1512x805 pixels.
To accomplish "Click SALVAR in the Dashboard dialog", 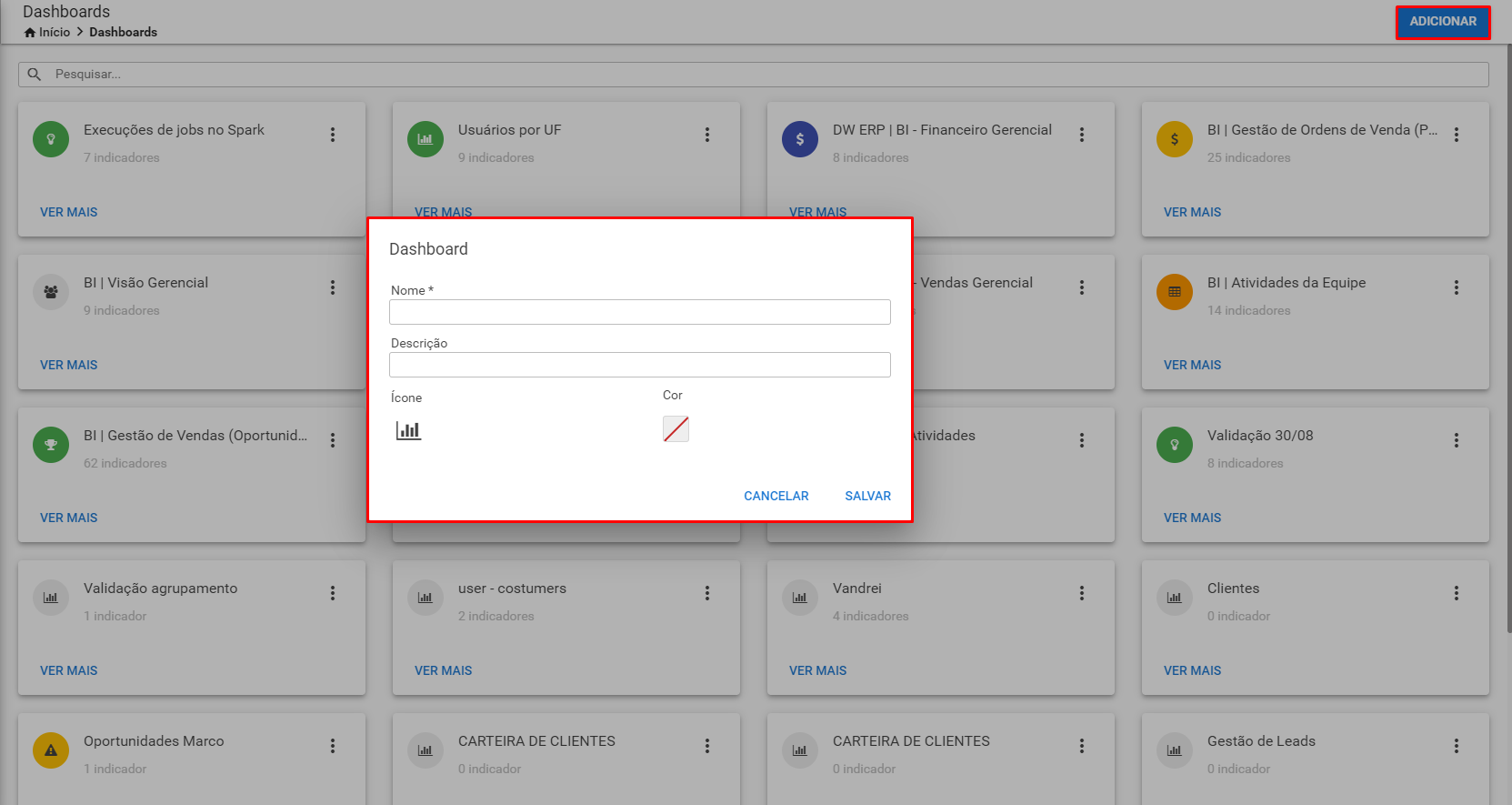I will [x=868, y=496].
